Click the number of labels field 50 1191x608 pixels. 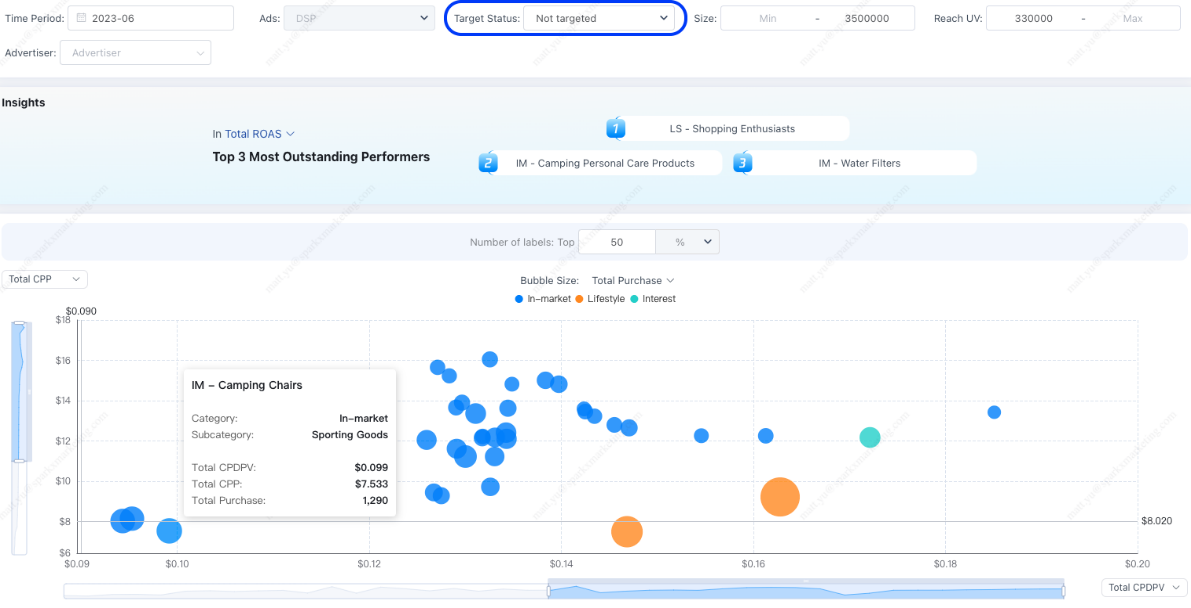pyautogui.click(x=617, y=242)
